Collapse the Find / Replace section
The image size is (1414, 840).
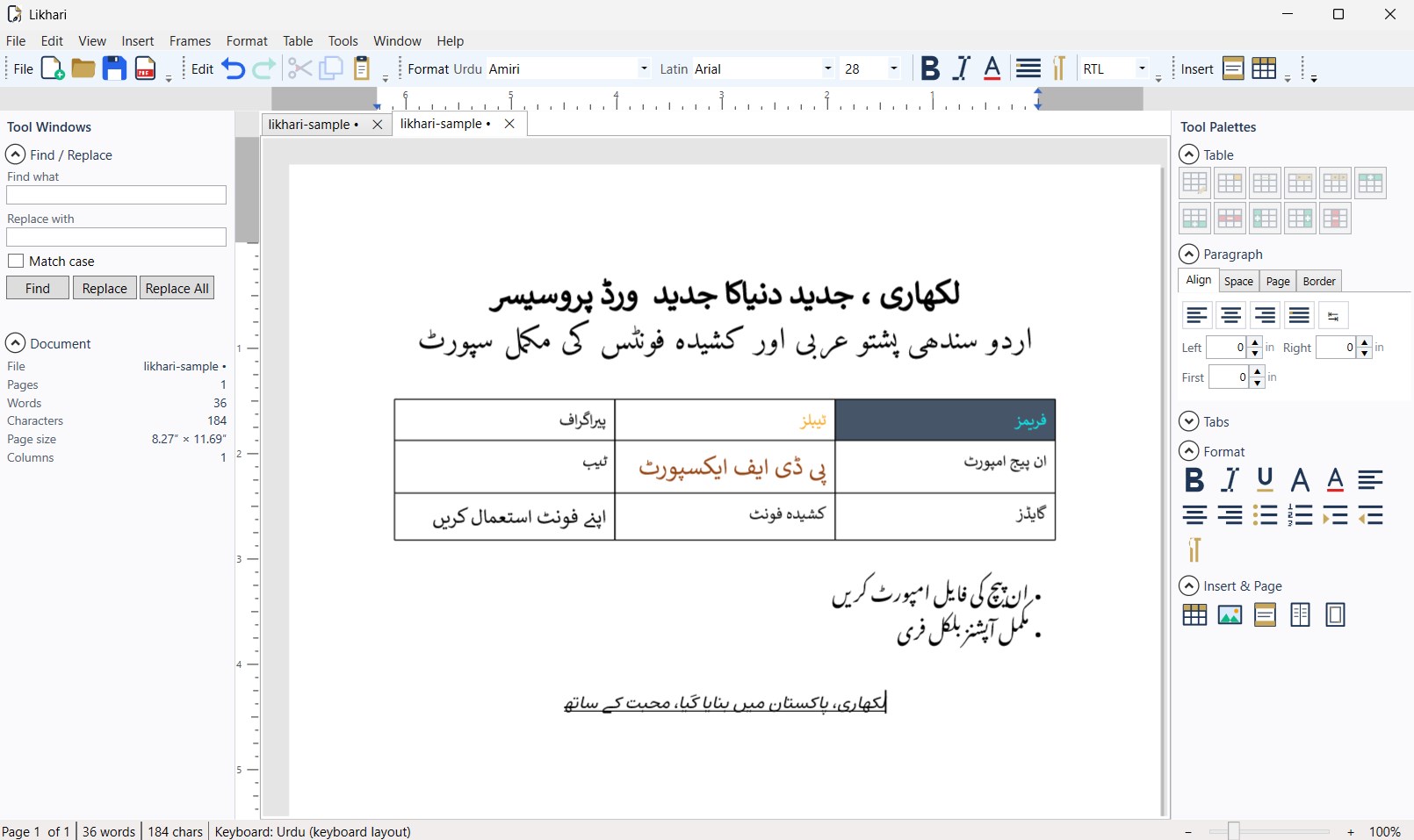(x=15, y=154)
